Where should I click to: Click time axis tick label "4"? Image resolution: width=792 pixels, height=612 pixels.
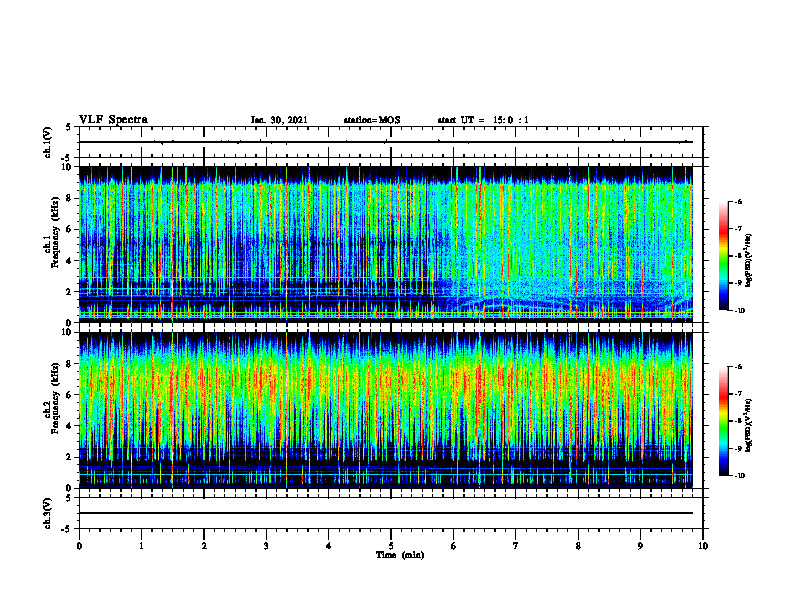click(x=329, y=546)
